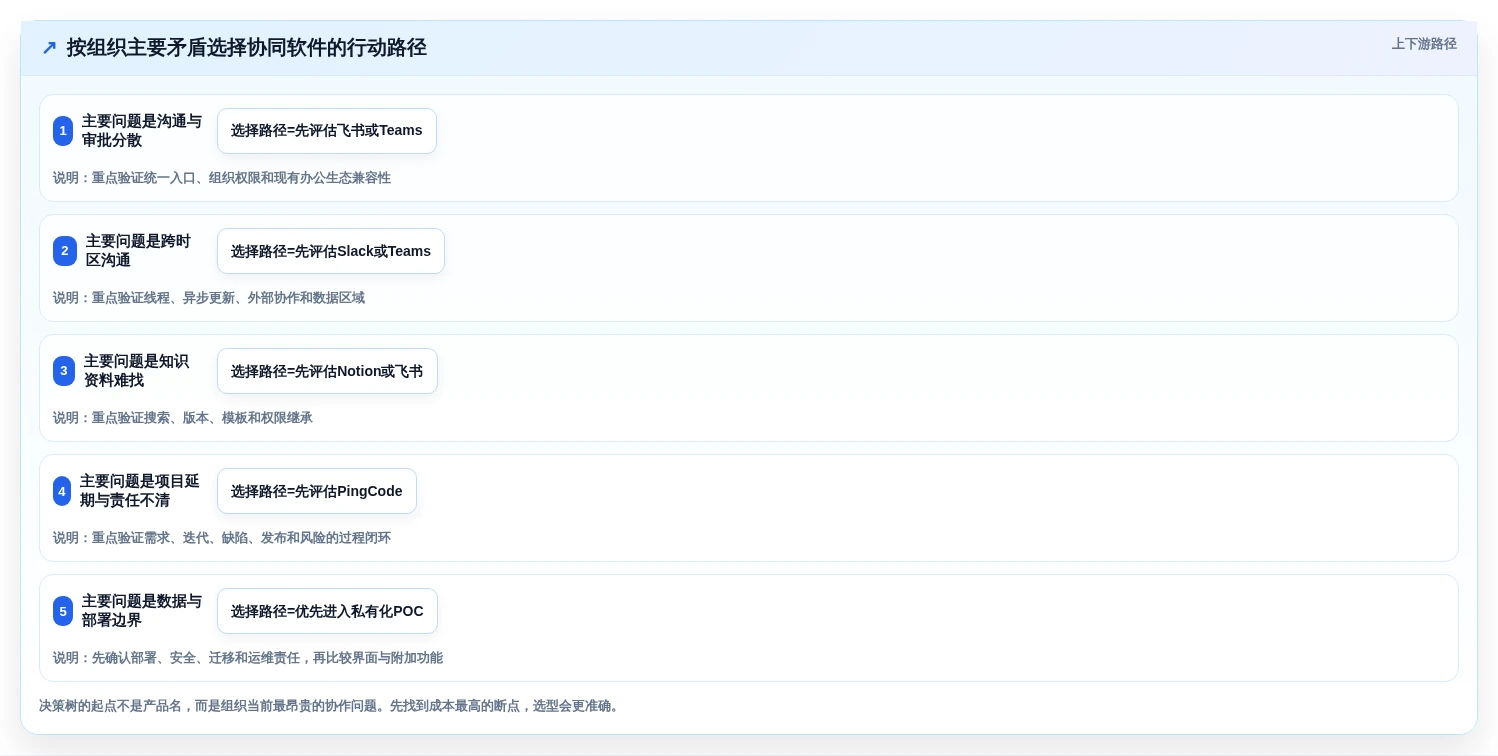Click the text 主要问题是项目延期与责任不清

[x=140, y=491]
